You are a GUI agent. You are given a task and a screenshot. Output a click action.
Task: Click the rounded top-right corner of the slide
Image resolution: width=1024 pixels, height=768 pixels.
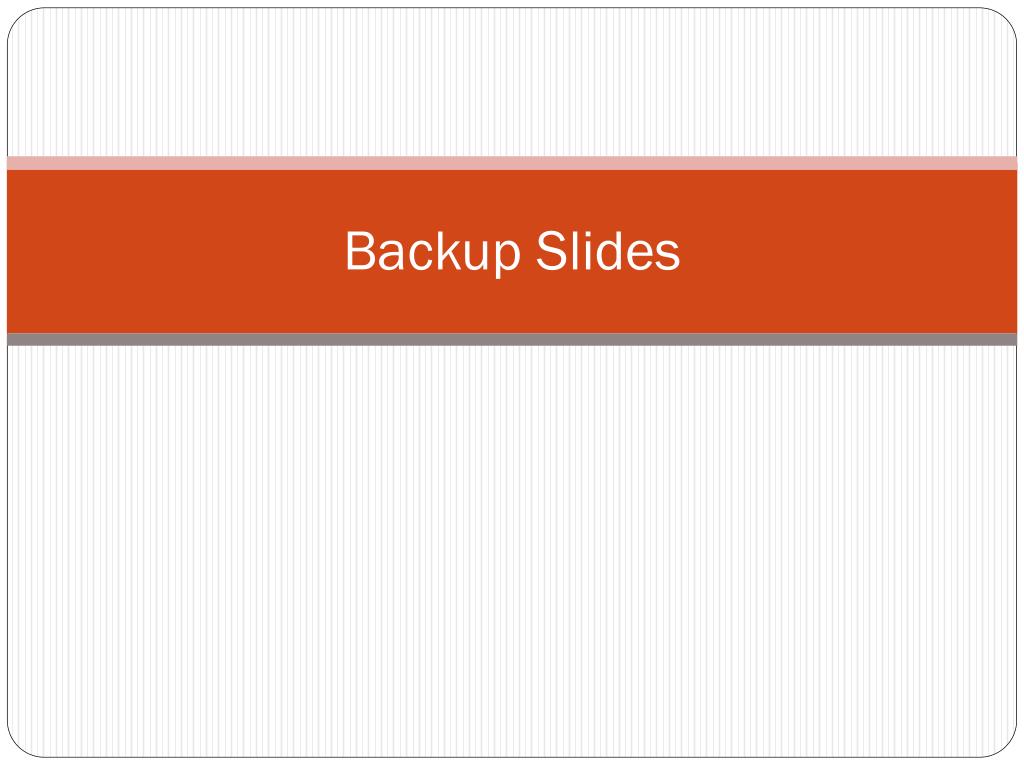click(1004, 21)
